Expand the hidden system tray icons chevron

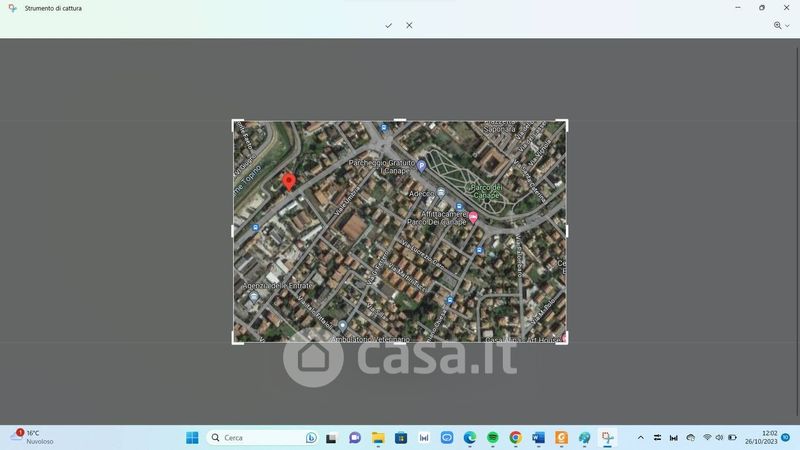(641, 438)
